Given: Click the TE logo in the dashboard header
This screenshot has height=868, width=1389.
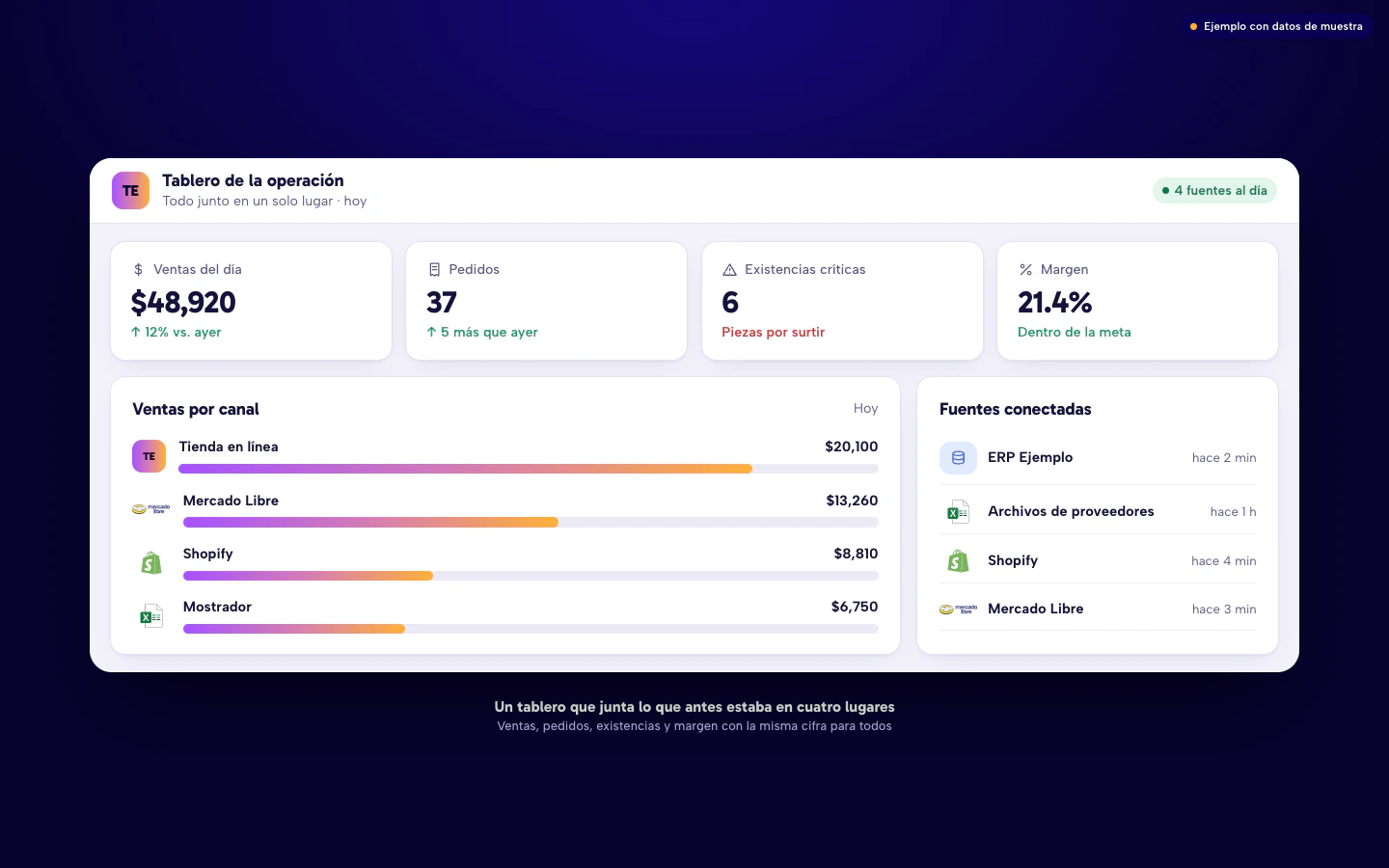Looking at the screenshot, I should (130, 191).
